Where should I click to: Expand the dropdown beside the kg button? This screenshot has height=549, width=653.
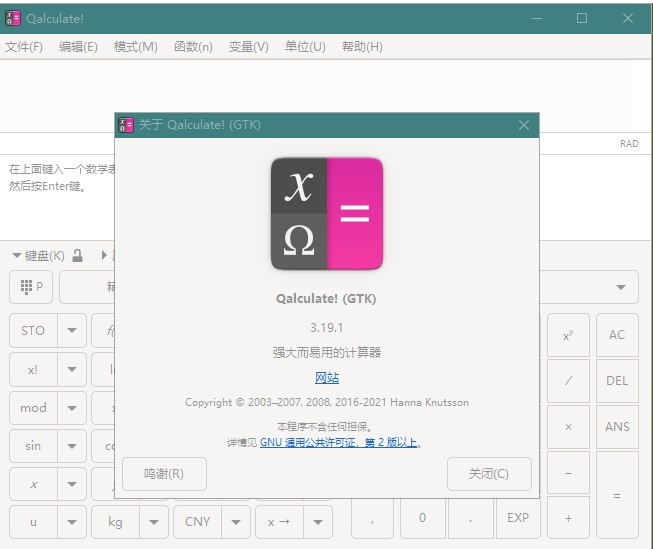point(153,521)
